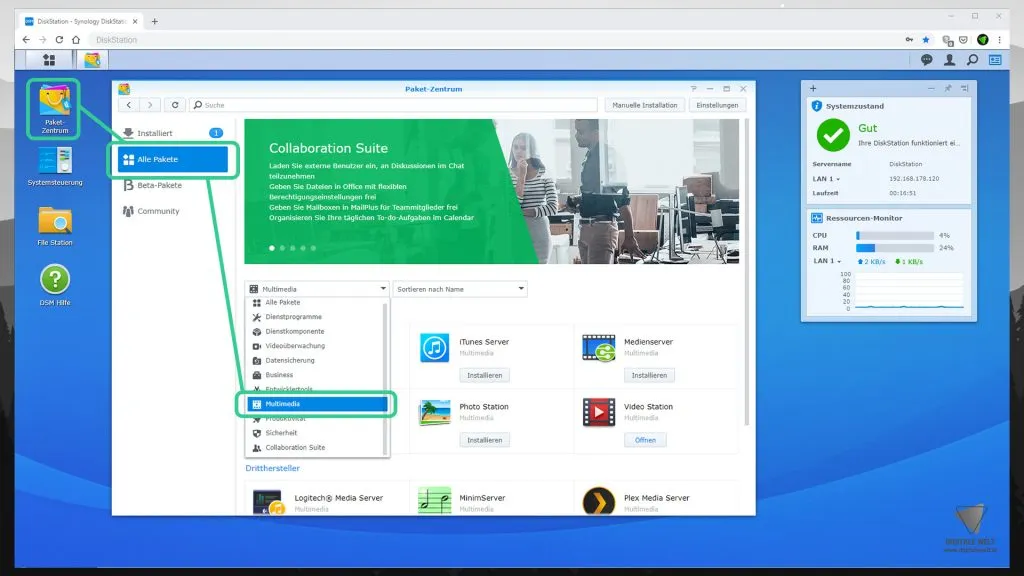Viewport: 1024px width, 576px height.
Task: Open the Multimedia category dropdown
Action: pyautogui.click(x=317, y=289)
